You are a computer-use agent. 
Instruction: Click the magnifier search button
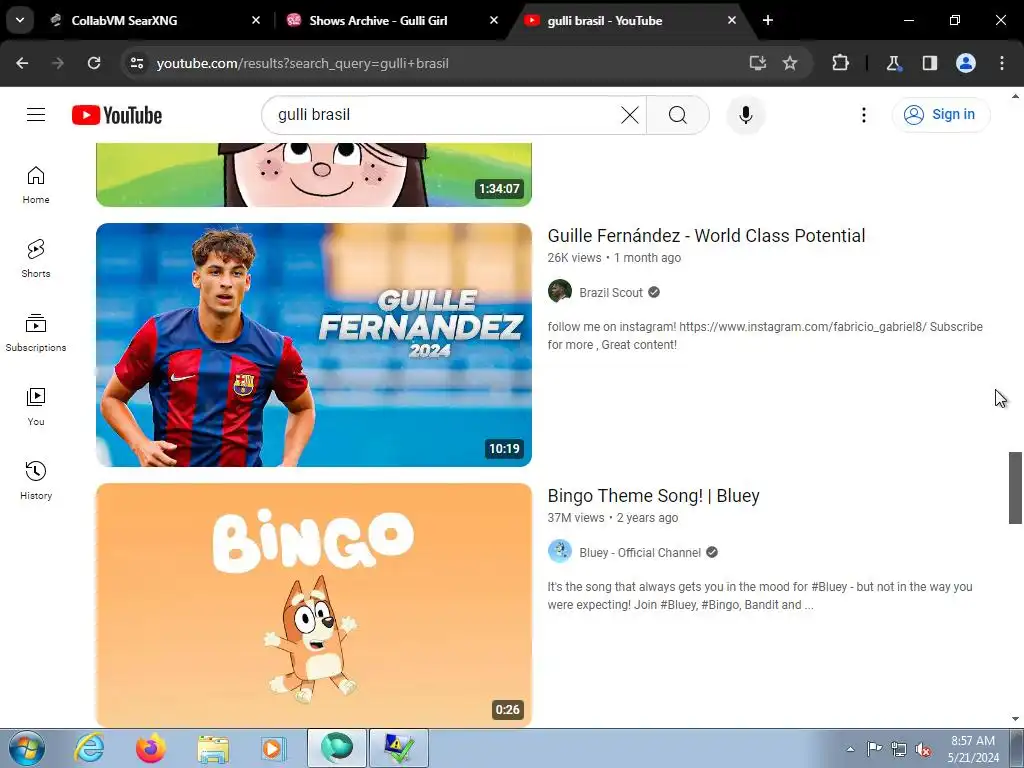(x=678, y=115)
